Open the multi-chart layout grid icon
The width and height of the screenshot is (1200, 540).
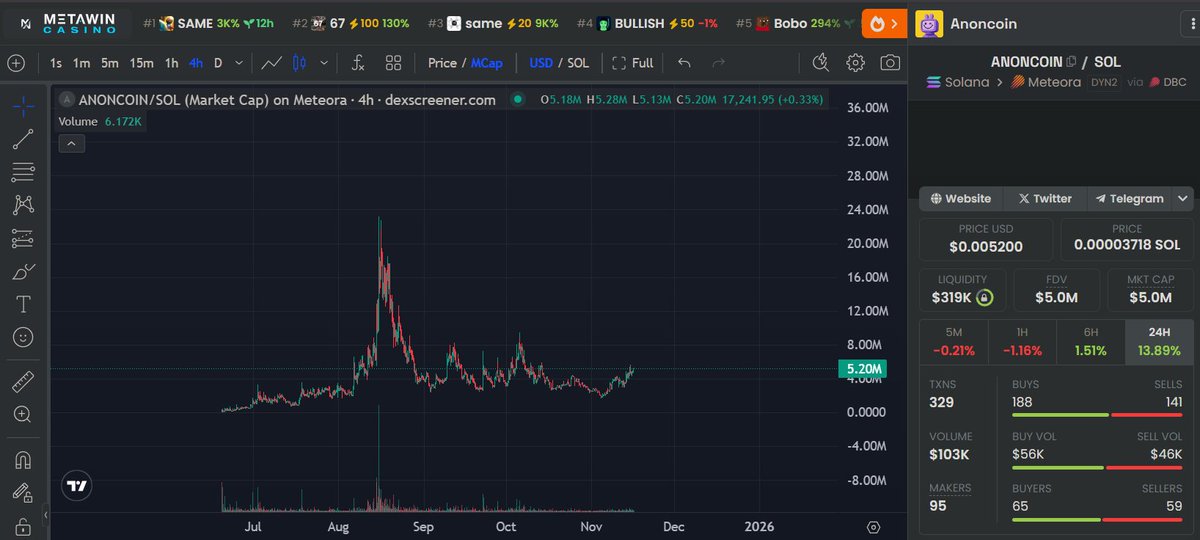tap(394, 63)
